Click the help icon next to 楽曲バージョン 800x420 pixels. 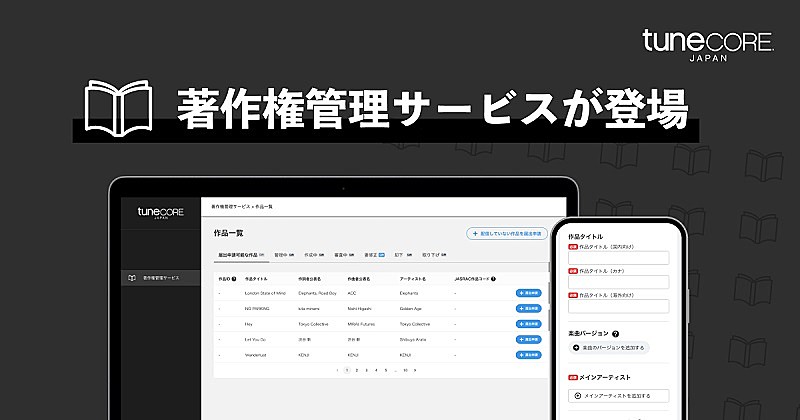click(615, 333)
